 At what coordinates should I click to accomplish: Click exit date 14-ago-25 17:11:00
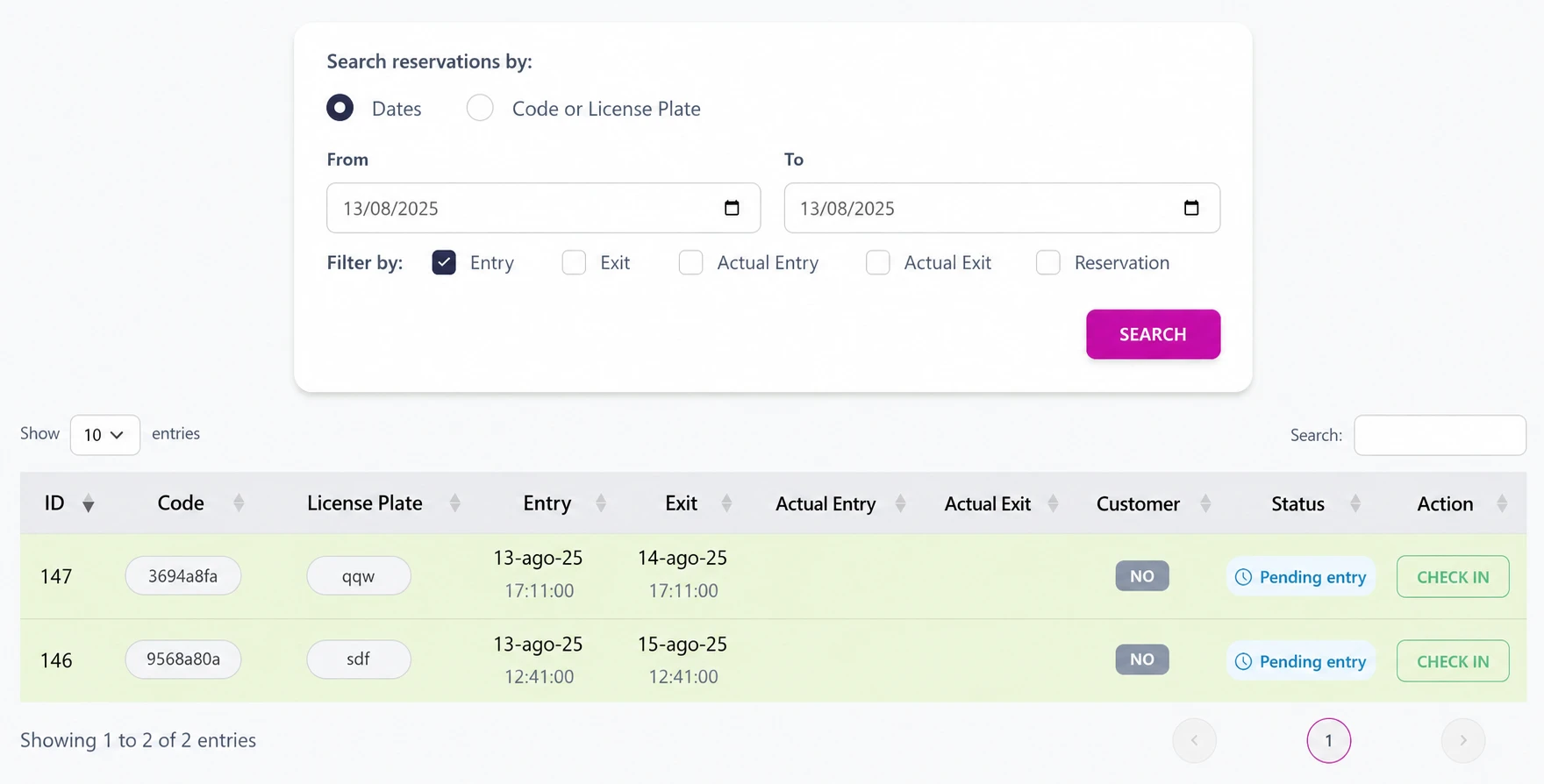[683, 574]
